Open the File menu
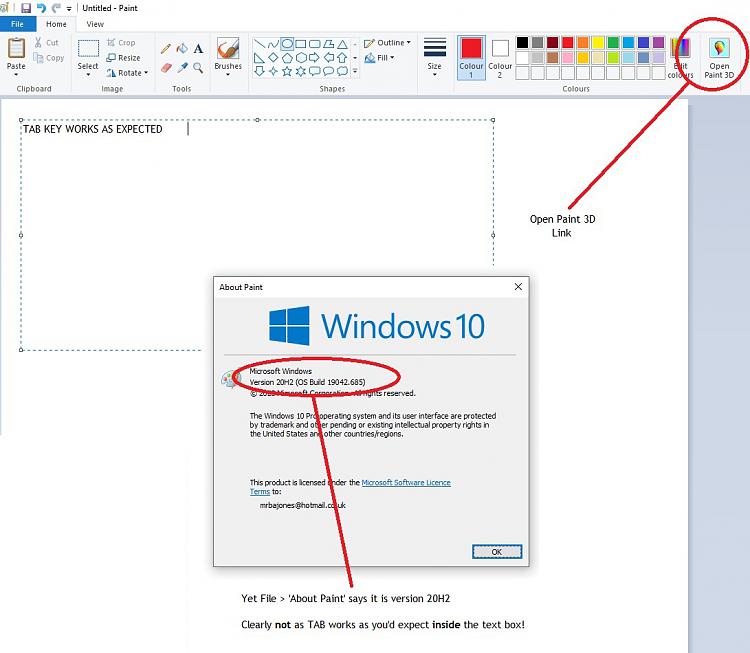This screenshot has height=653, width=750. click(18, 24)
